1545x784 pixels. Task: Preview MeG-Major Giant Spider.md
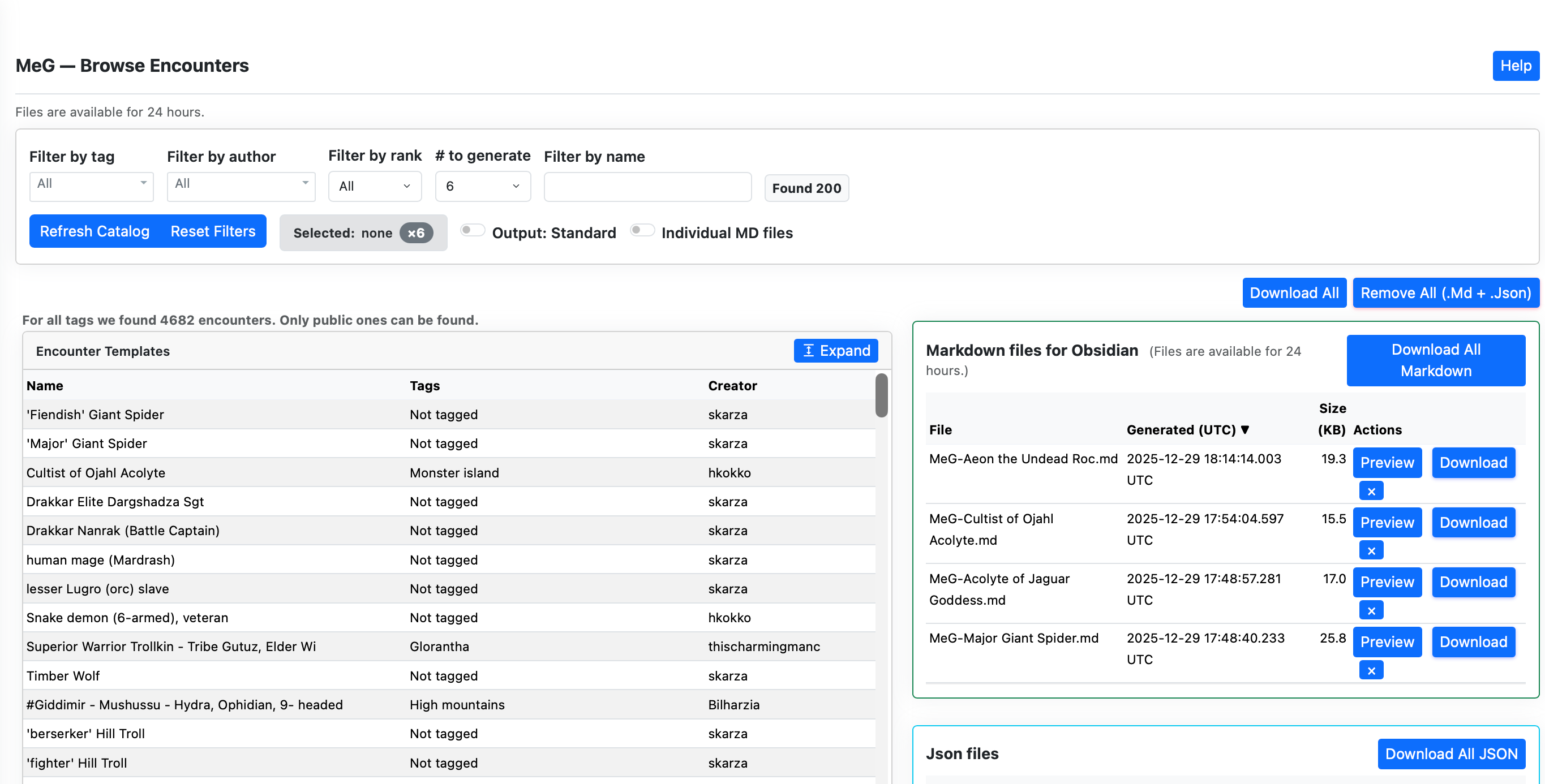tap(1387, 642)
